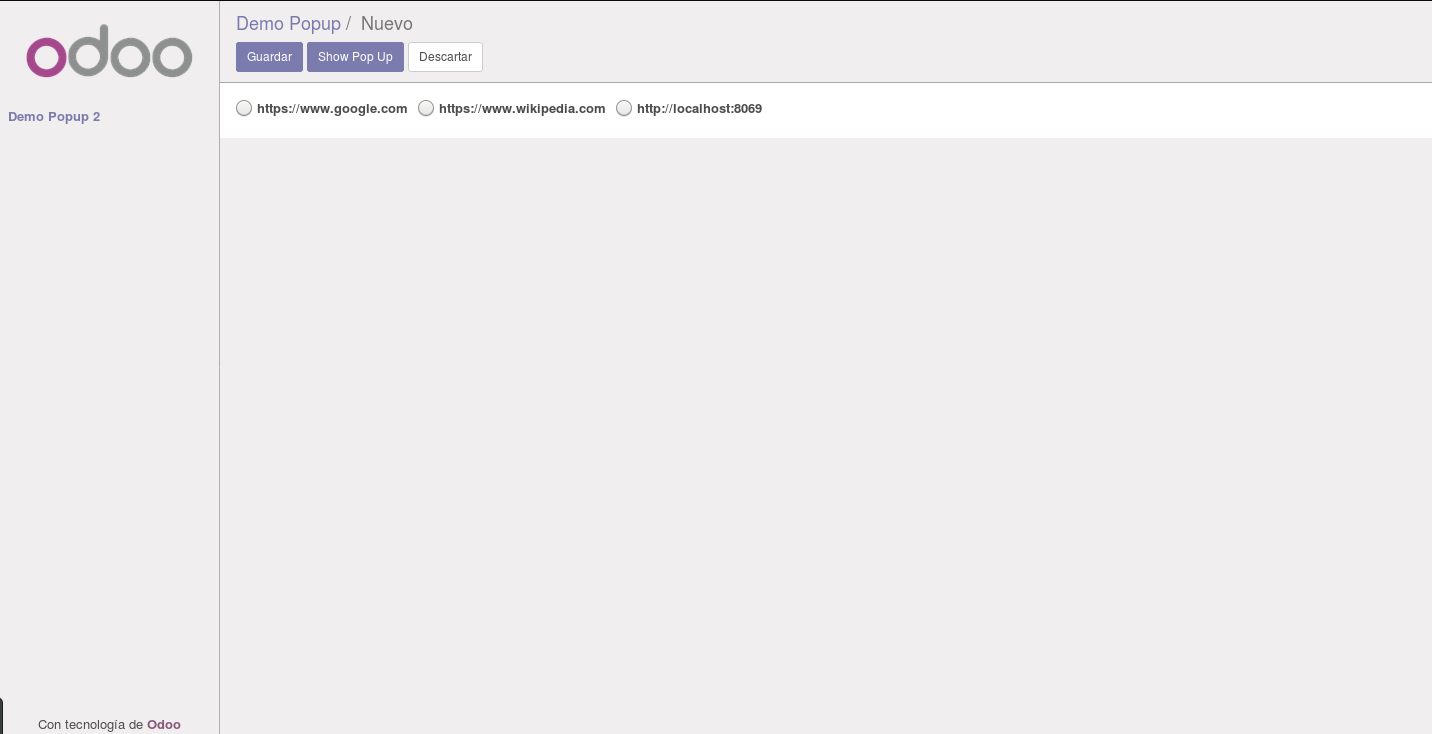Click the http://localhost:8069 label text
This screenshot has height=734, width=1432.
click(x=699, y=109)
